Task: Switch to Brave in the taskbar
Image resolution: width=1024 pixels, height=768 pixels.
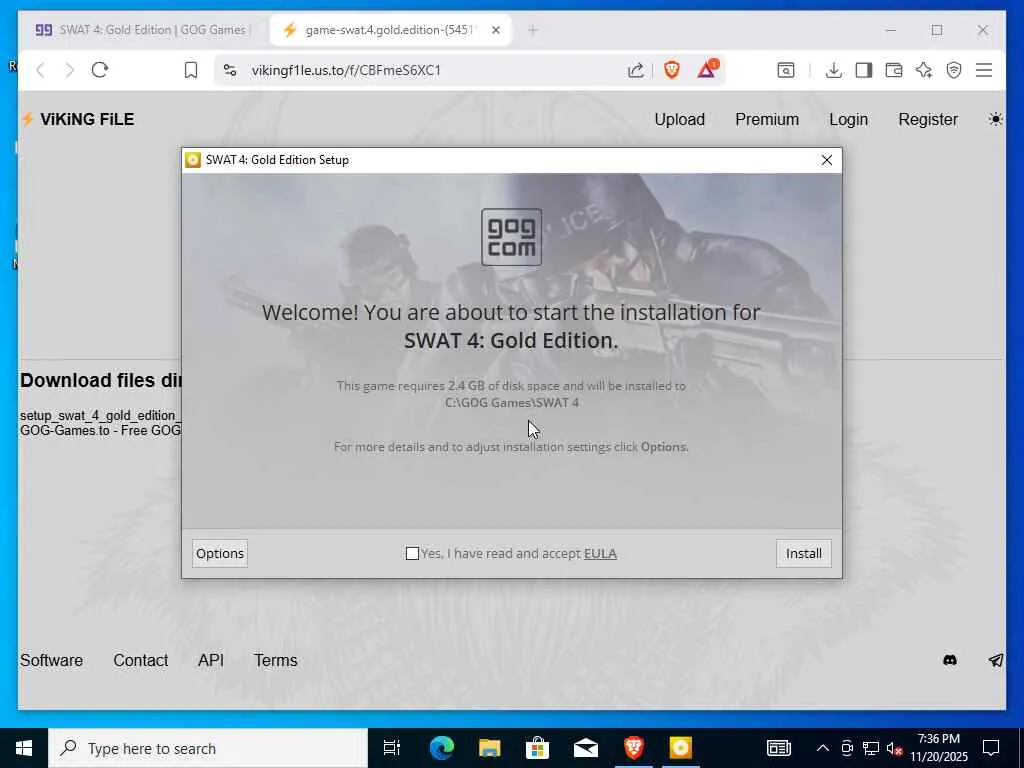Action: coord(633,748)
